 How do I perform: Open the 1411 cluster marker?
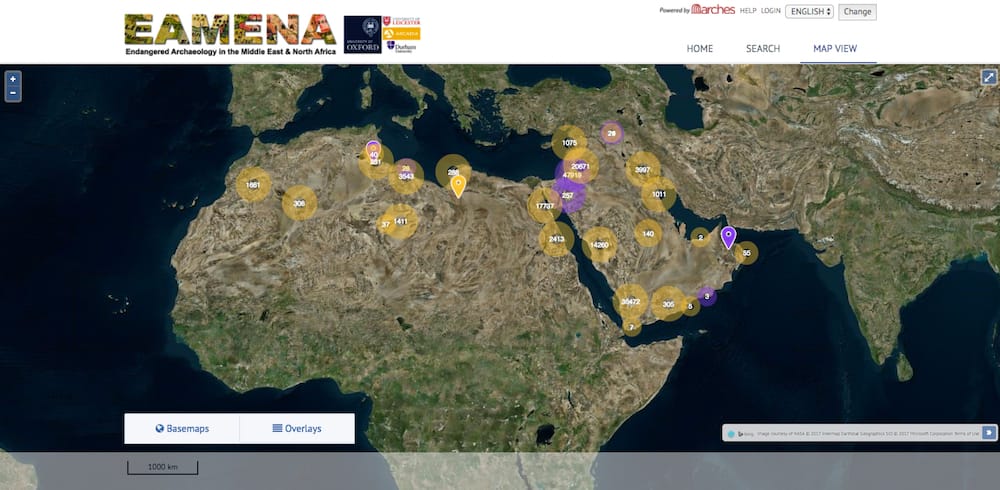[401, 221]
